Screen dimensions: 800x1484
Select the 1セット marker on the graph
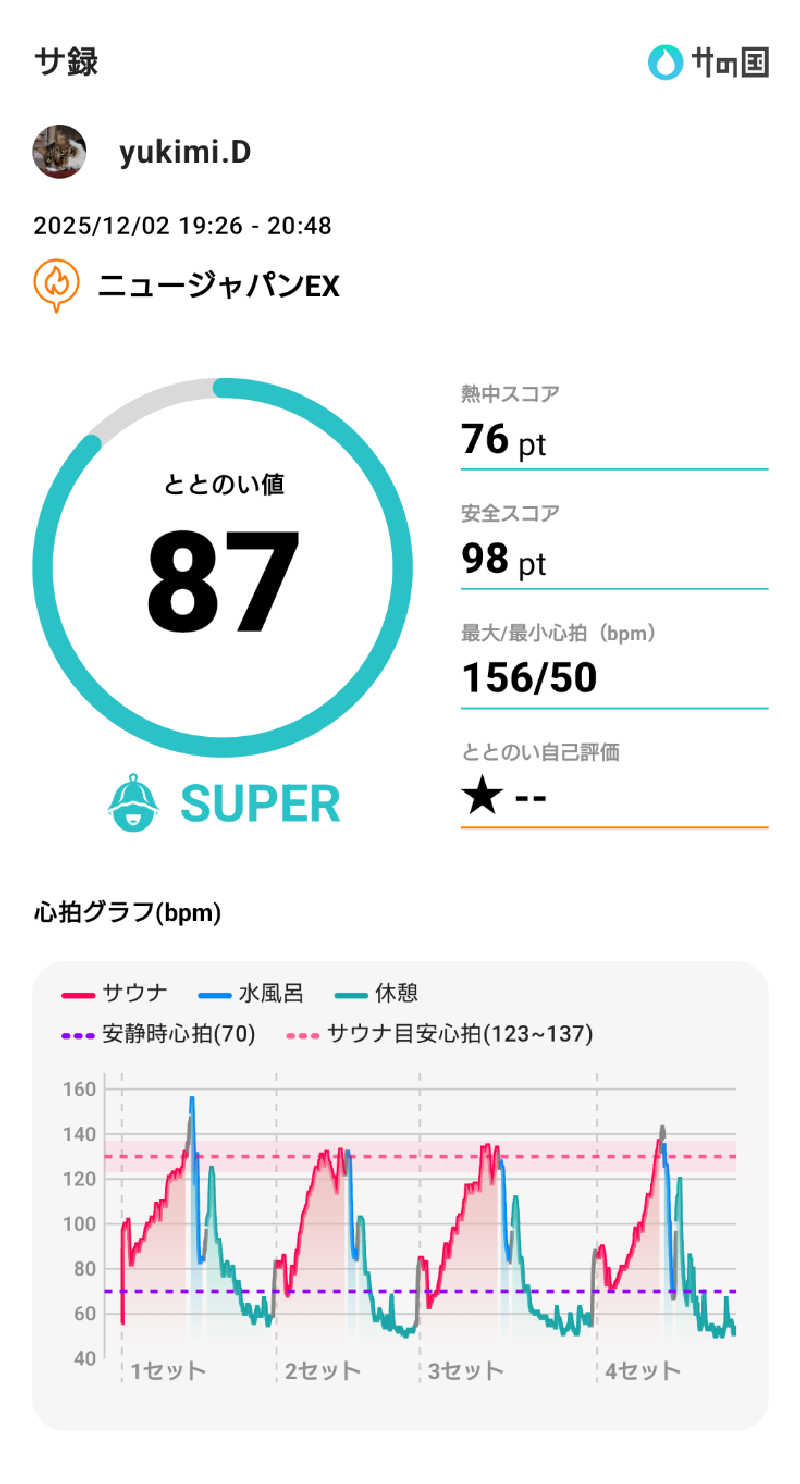(x=168, y=1370)
